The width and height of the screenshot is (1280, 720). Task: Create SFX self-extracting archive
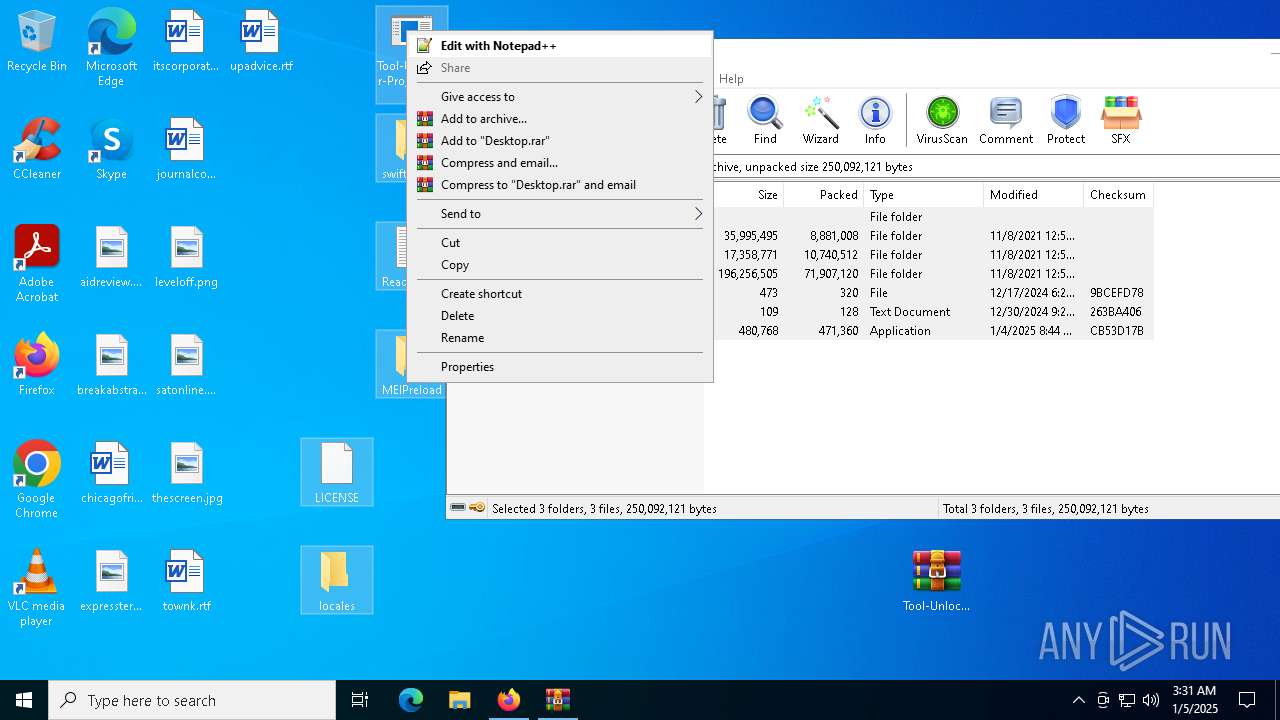pyautogui.click(x=1121, y=120)
